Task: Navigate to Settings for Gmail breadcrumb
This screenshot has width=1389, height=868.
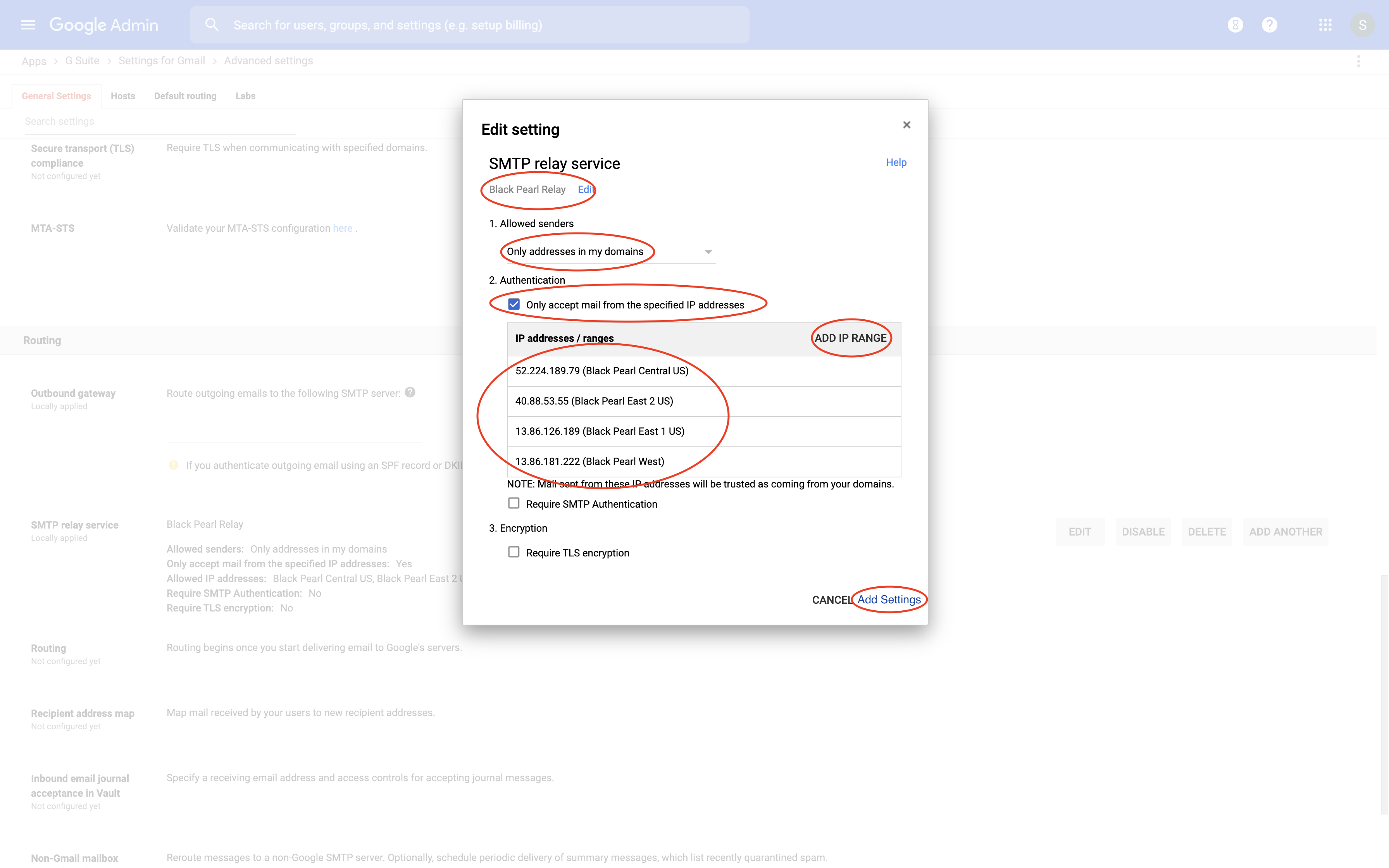Action: point(161,61)
